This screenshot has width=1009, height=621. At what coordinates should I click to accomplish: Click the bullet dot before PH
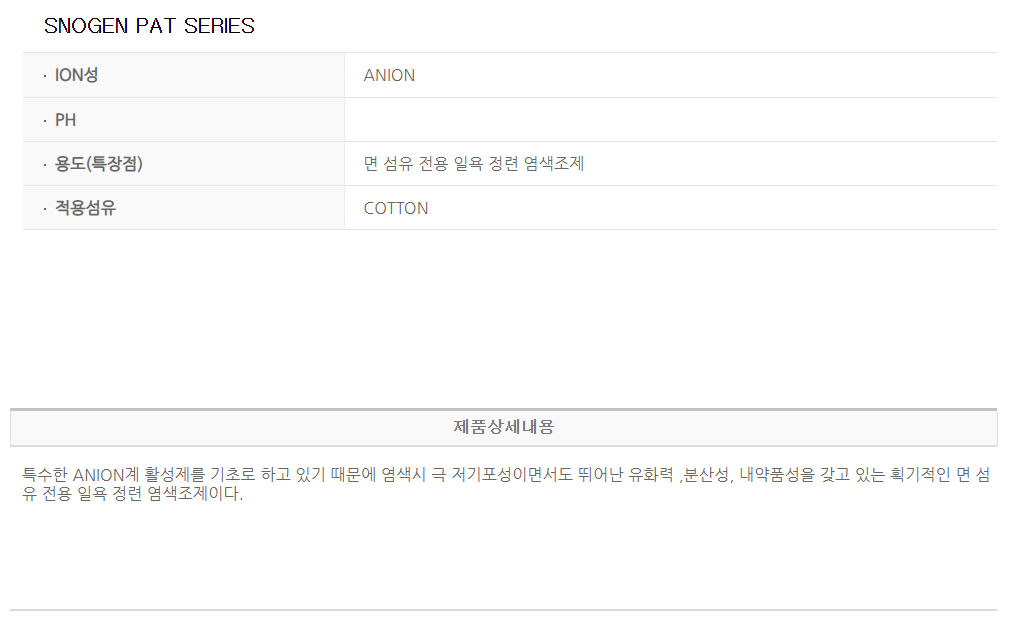click(x=45, y=120)
